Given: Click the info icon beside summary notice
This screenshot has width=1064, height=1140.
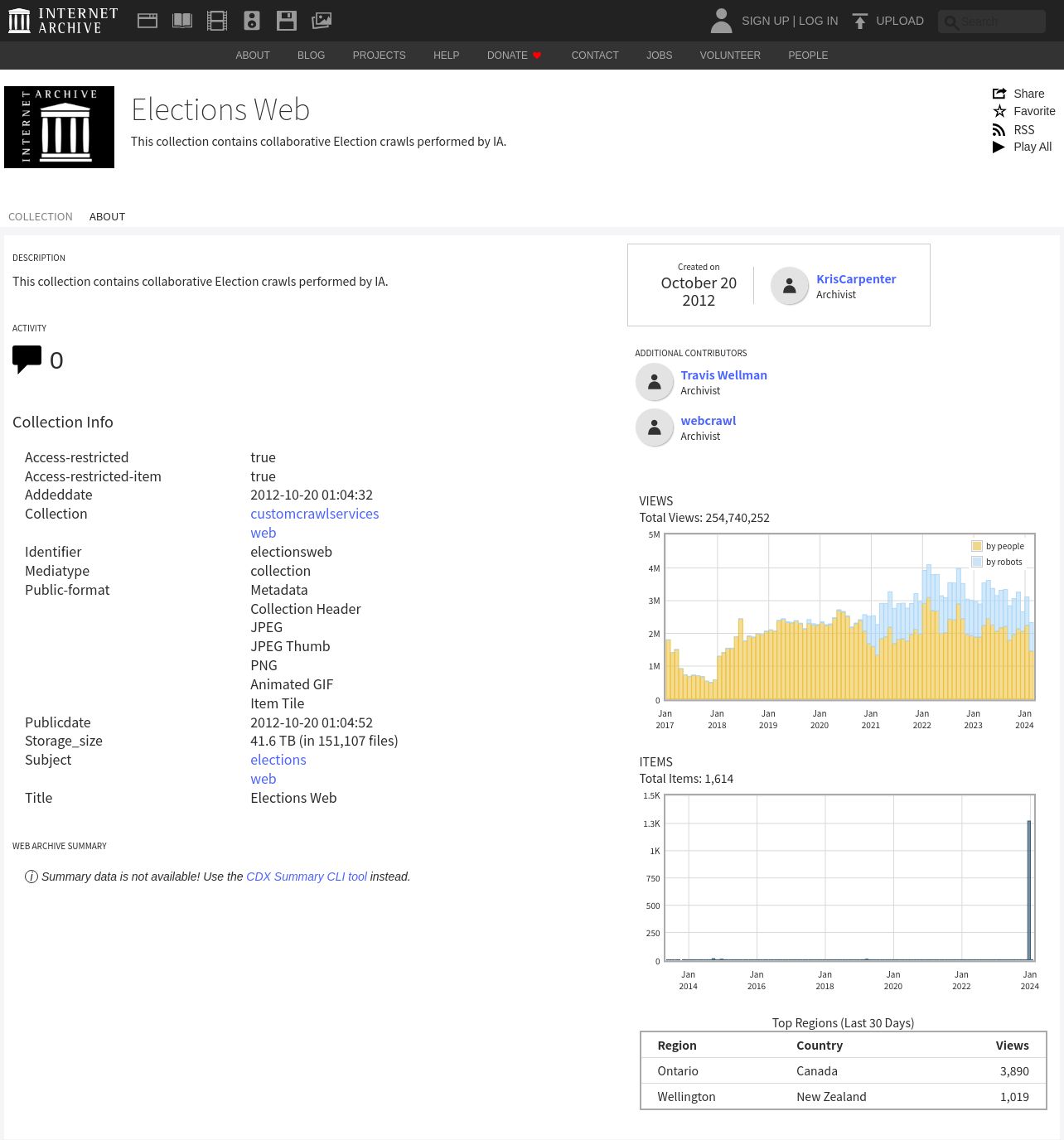Looking at the screenshot, I should [31, 877].
